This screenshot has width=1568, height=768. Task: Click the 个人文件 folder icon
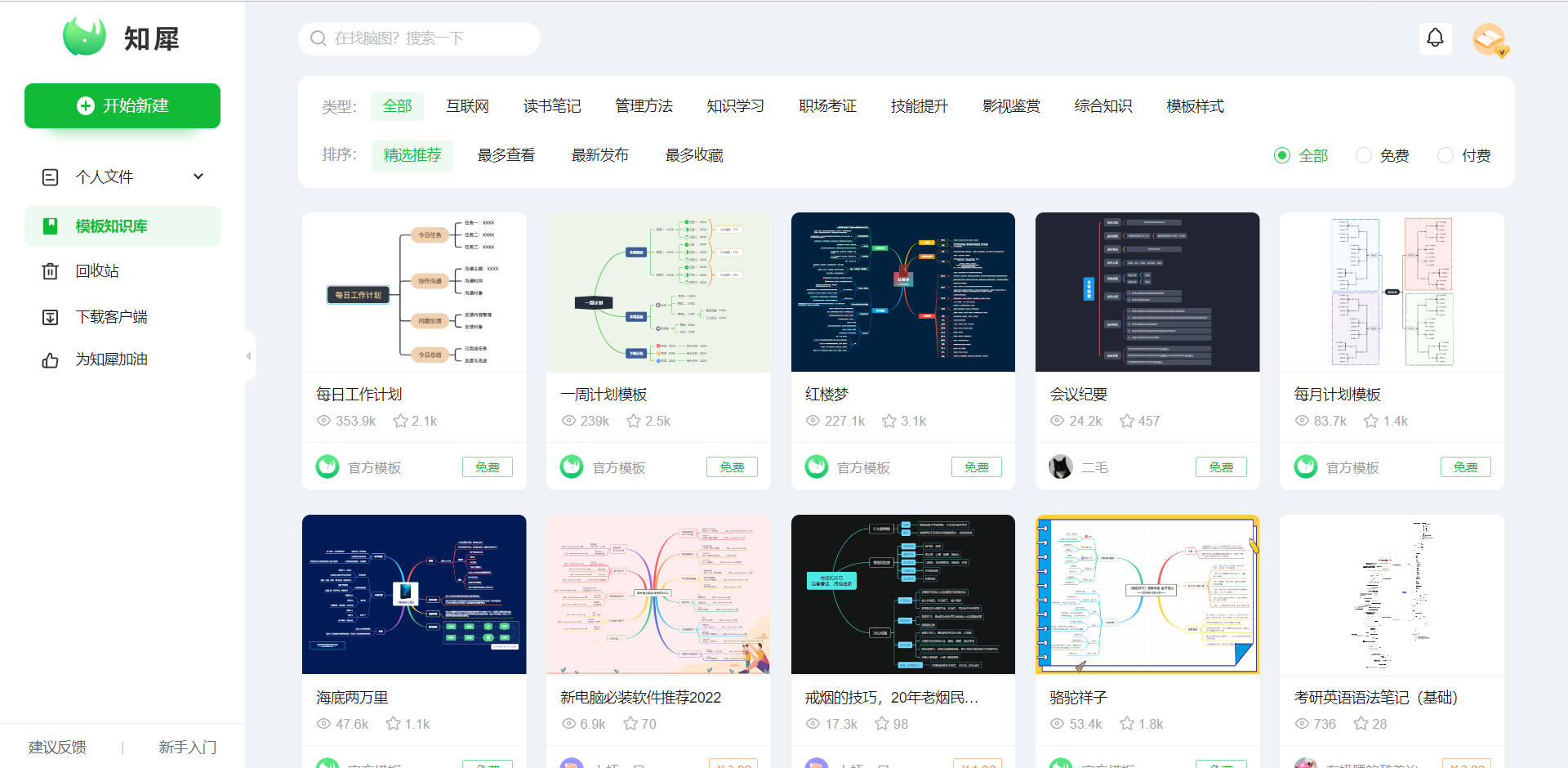[x=51, y=176]
